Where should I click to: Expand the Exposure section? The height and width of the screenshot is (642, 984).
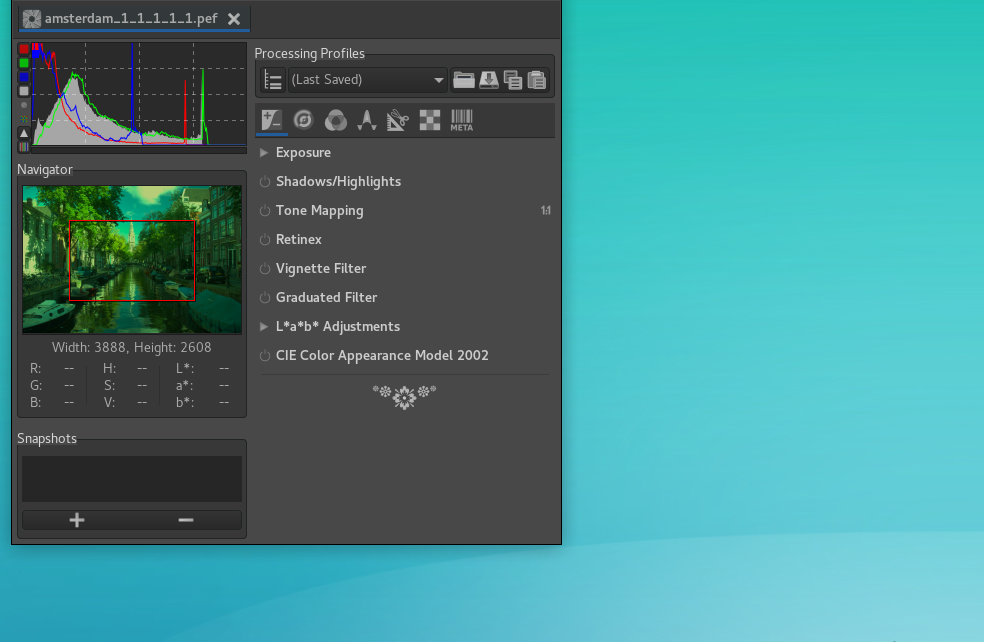point(264,152)
